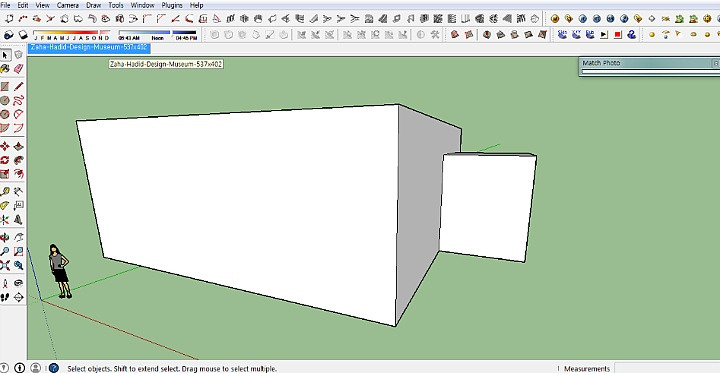Select the Walk footprints tool

point(5,297)
